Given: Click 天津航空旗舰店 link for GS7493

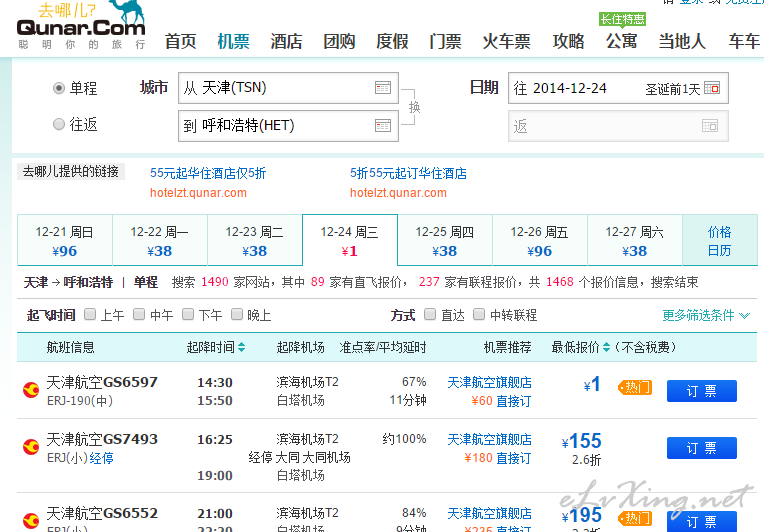Looking at the screenshot, I should tap(489, 439).
